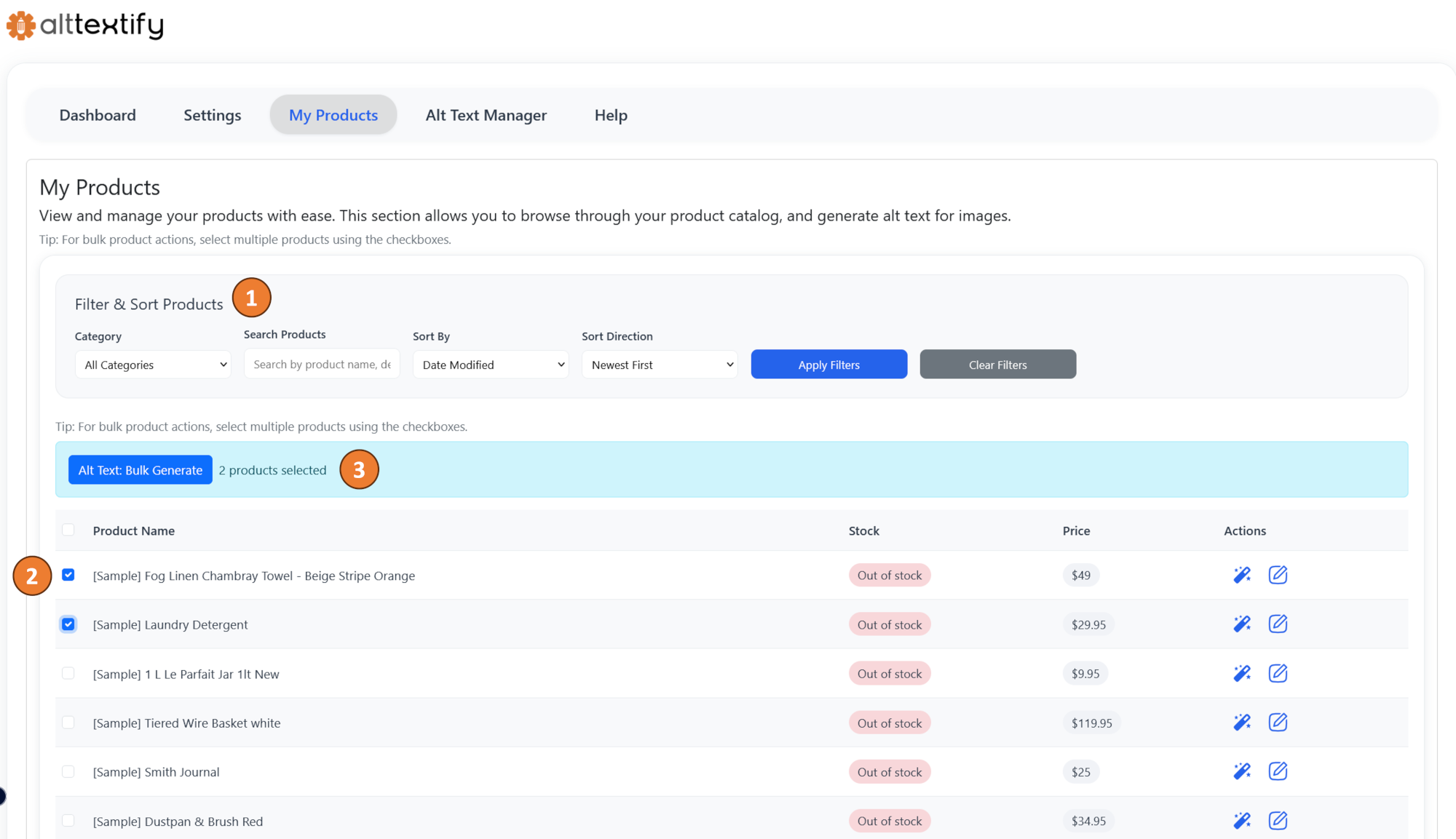Click the Out of stock badge for Laundry Detergent

click(889, 624)
